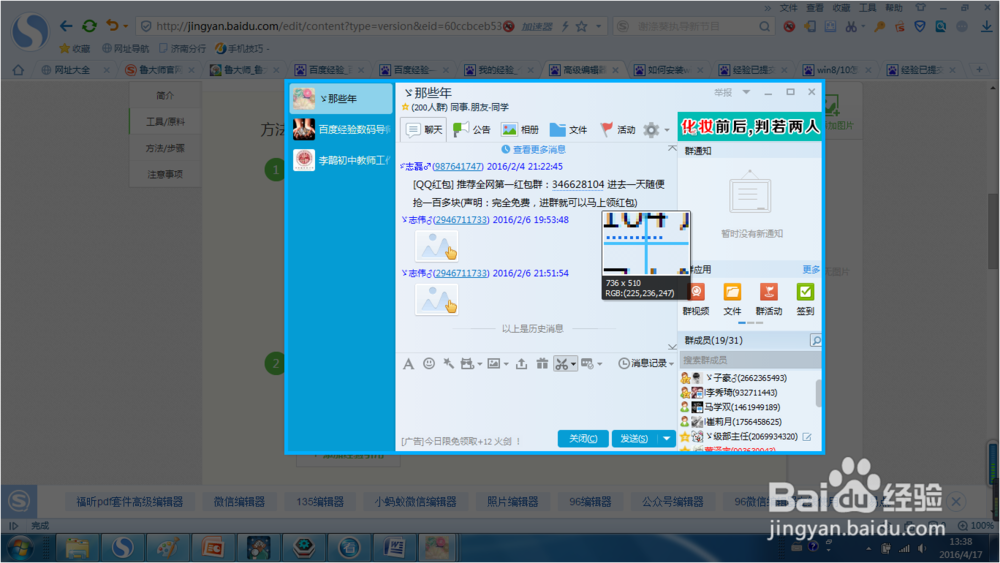This screenshot has width=1000, height=563.
Task: Click the download arrow icon in the browser toolbar
Action: pyautogui.click(x=986, y=26)
